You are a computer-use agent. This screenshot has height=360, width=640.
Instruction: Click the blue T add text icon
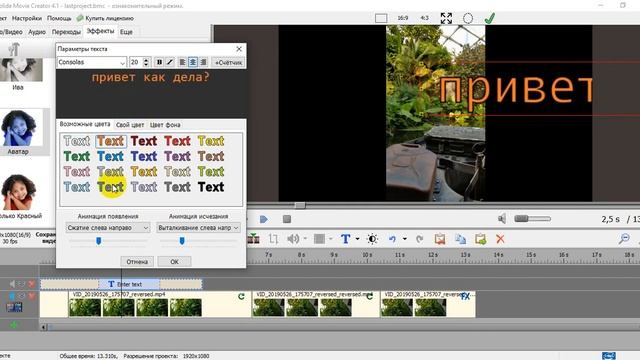coord(346,239)
